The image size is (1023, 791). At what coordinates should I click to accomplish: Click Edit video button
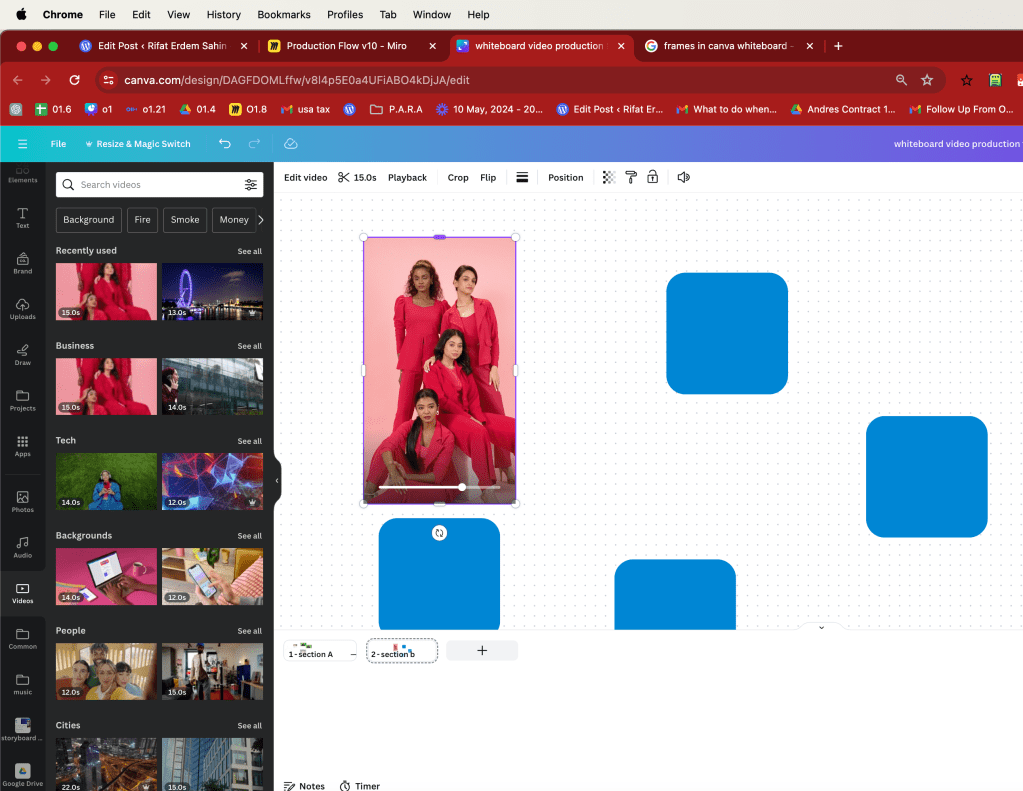(x=305, y=178)
